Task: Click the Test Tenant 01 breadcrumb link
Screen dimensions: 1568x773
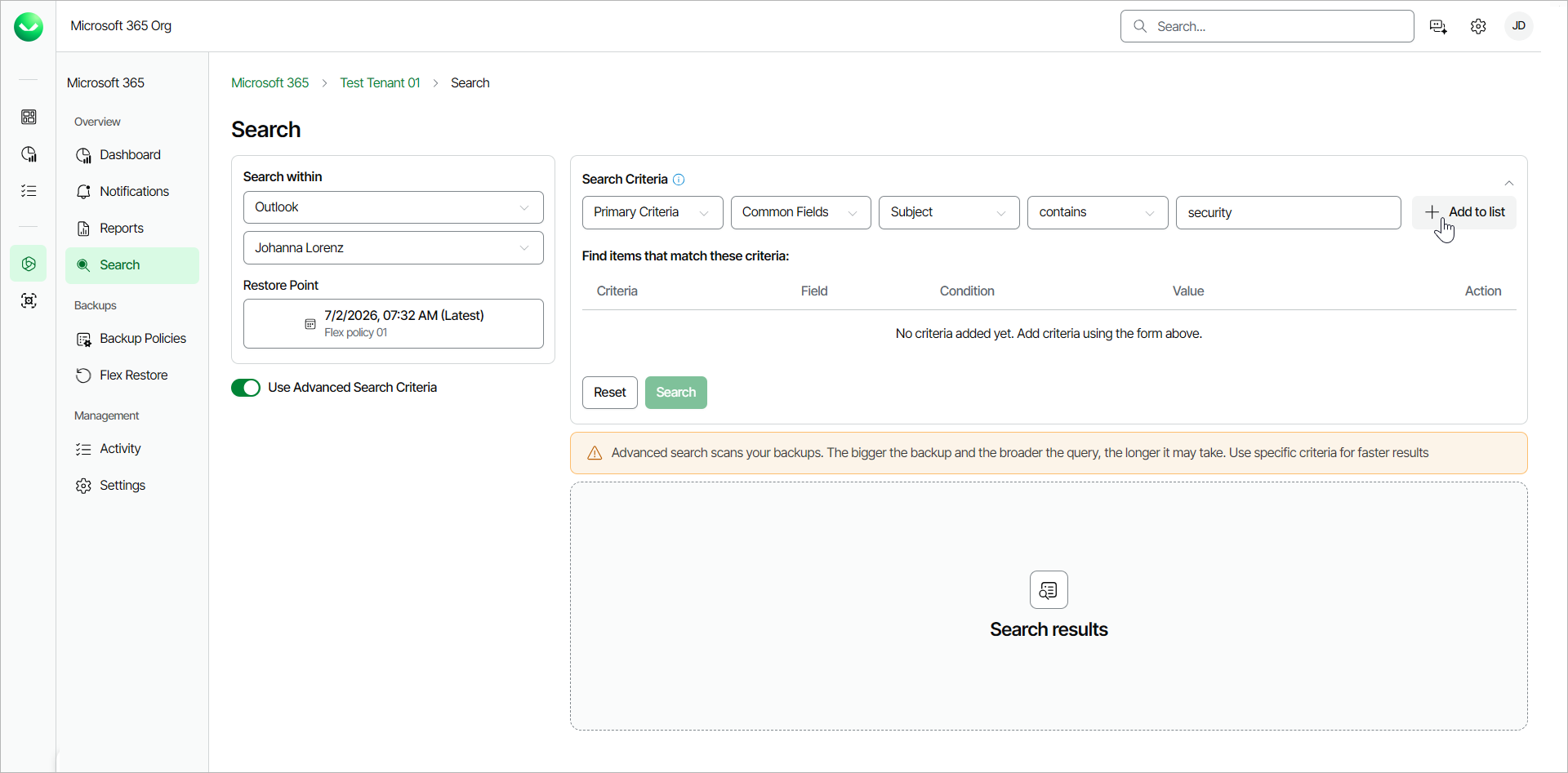Action: pos(380,83)
